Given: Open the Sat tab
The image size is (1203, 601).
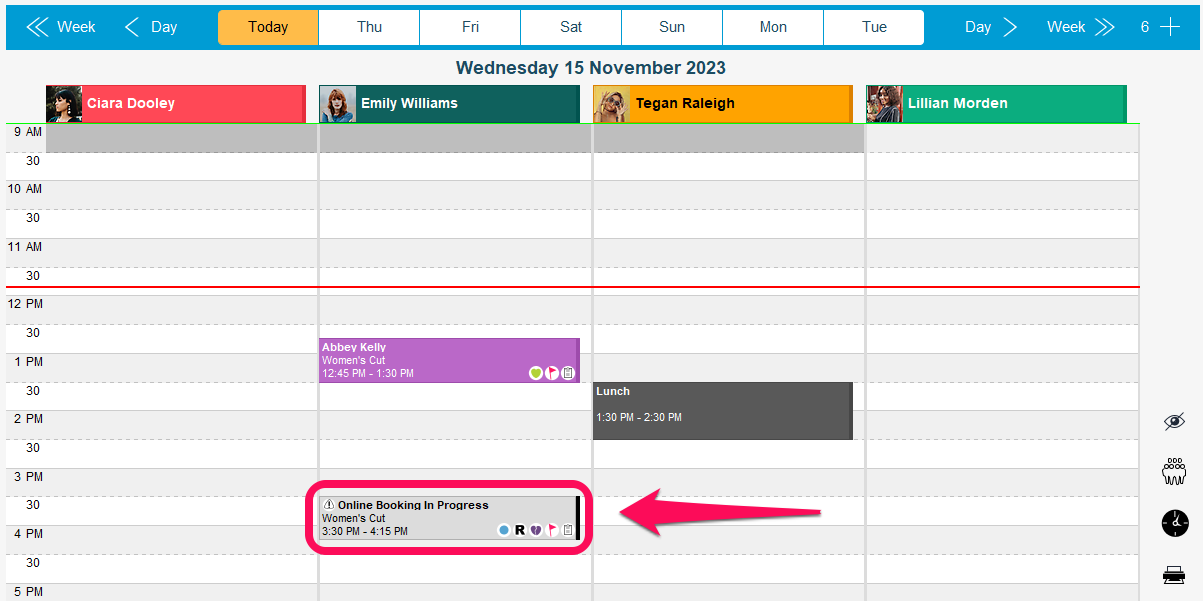Looking at the screenshot, I should pyautogui.click(x=571, y=27).
